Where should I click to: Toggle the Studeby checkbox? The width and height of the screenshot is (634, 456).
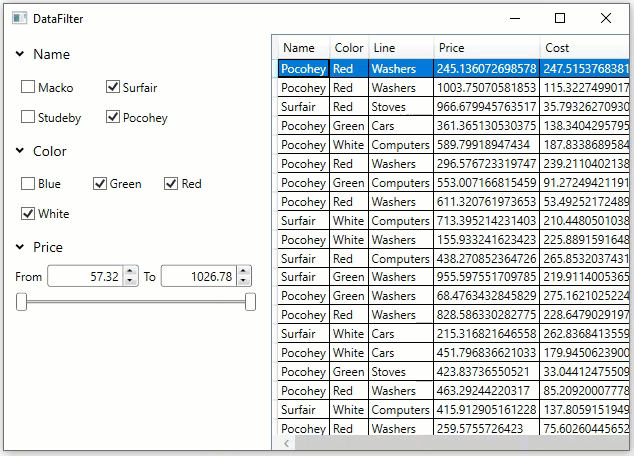tap(29, 118)
